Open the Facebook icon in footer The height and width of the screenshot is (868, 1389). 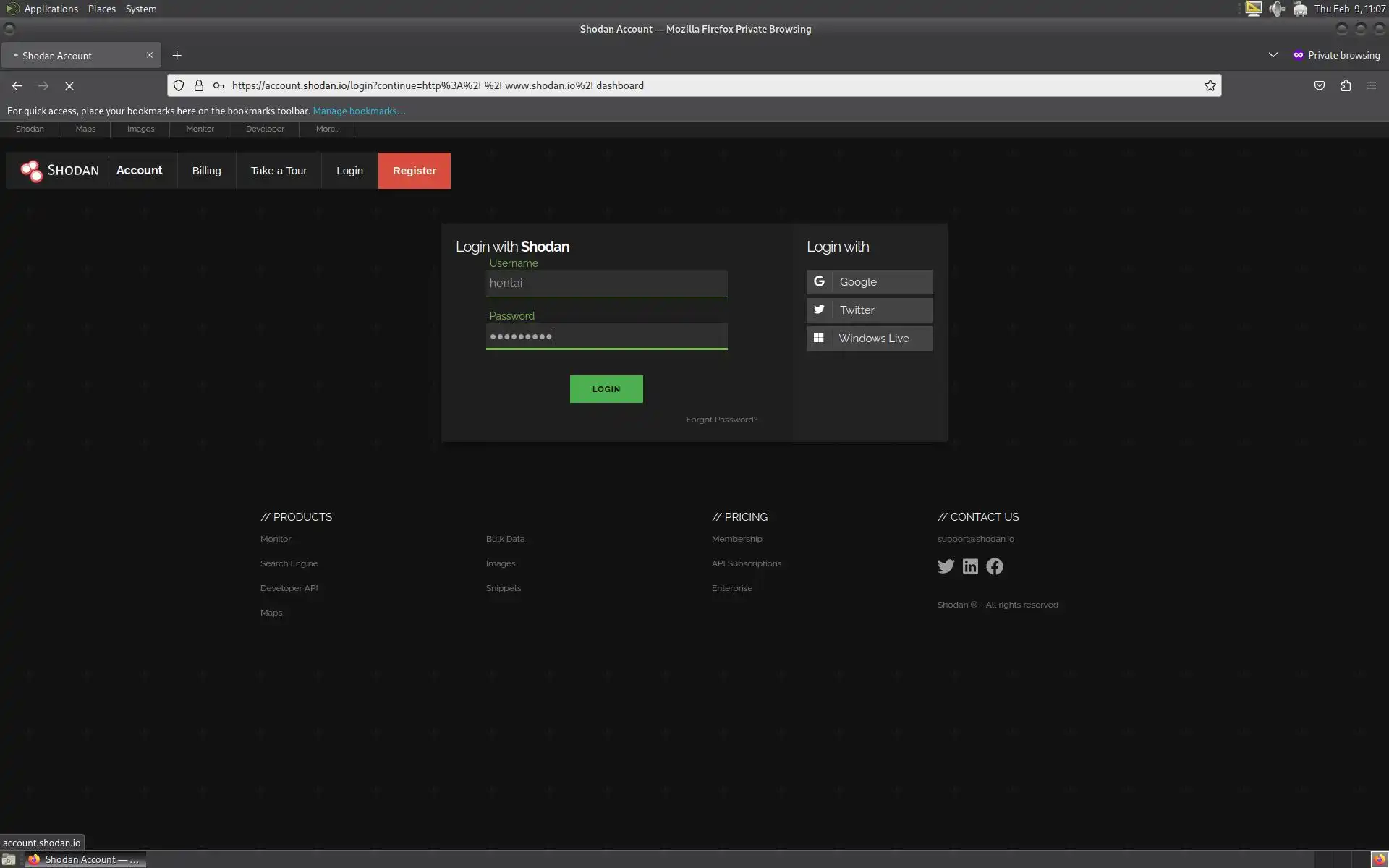point(995,566)
